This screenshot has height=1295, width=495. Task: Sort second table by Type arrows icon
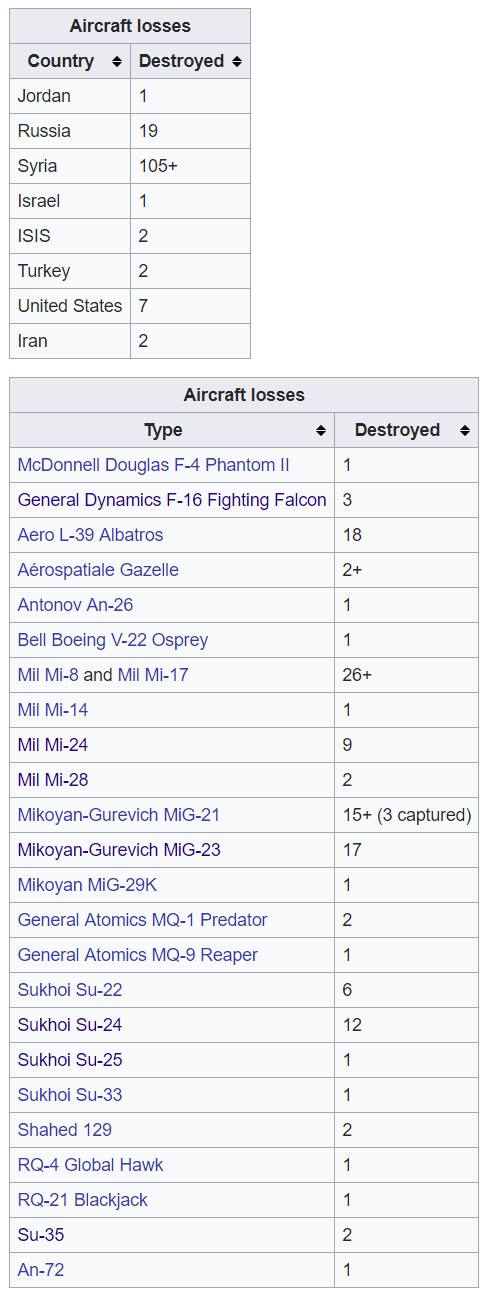pos(321,431)
